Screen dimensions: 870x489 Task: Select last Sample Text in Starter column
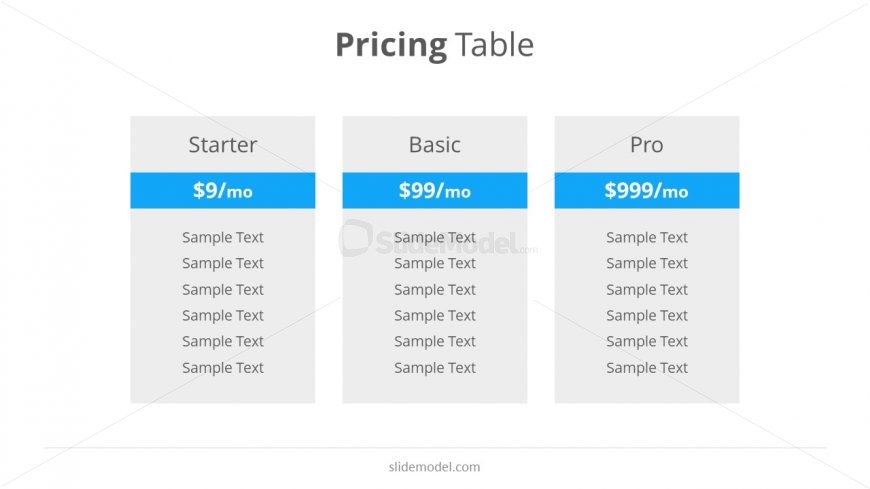222,368
